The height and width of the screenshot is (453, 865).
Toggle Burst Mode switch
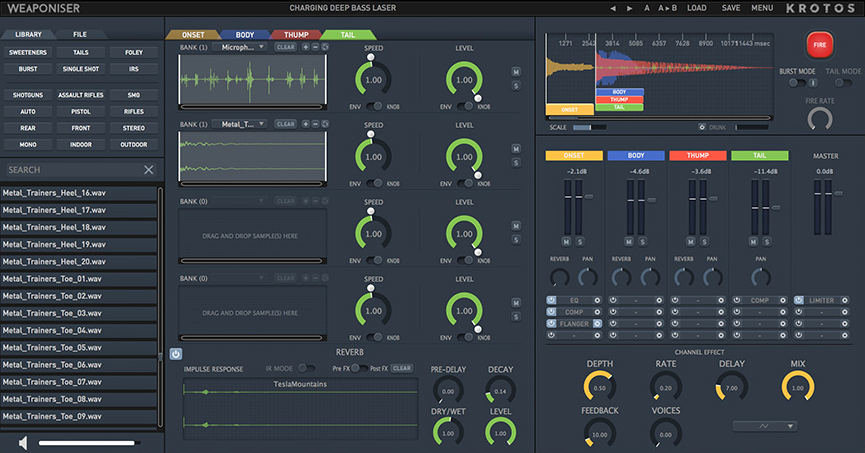coord(797,83)
